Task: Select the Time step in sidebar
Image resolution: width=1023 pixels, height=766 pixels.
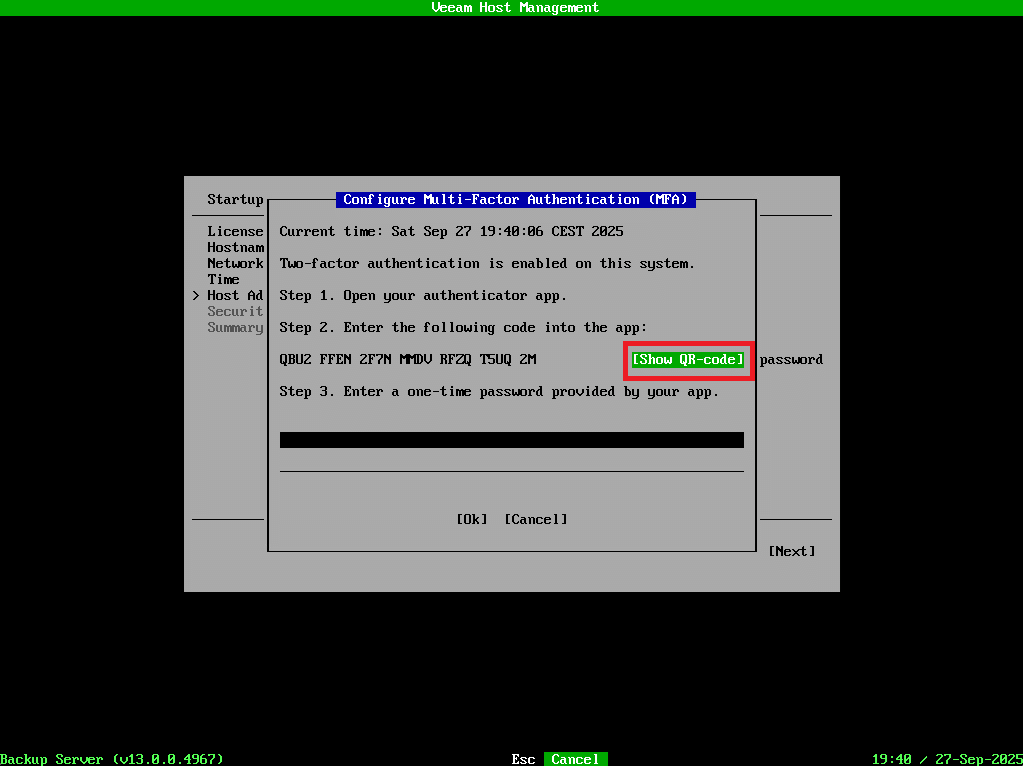Action: [223, 279]
